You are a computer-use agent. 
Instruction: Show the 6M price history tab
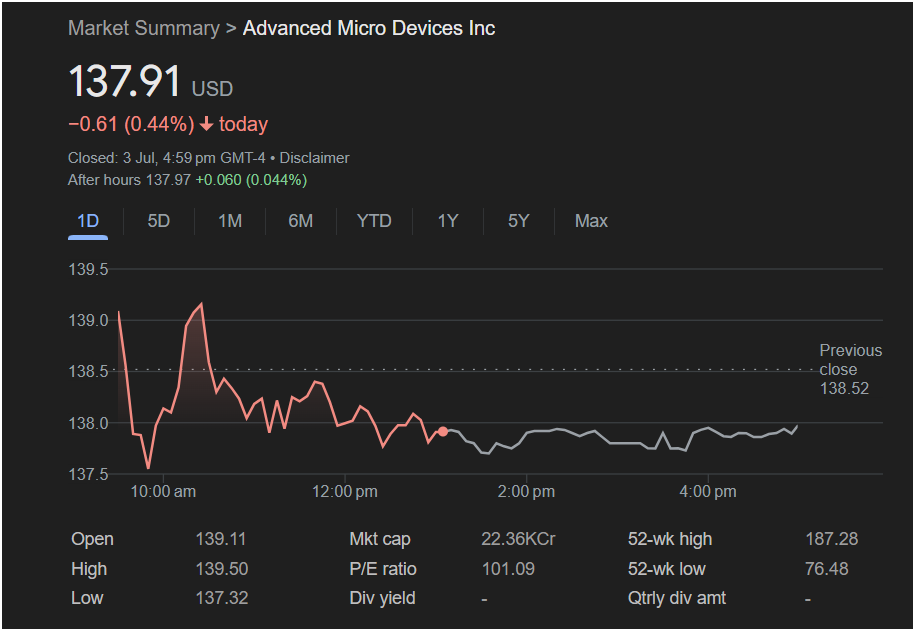click(x=301, y=221)
